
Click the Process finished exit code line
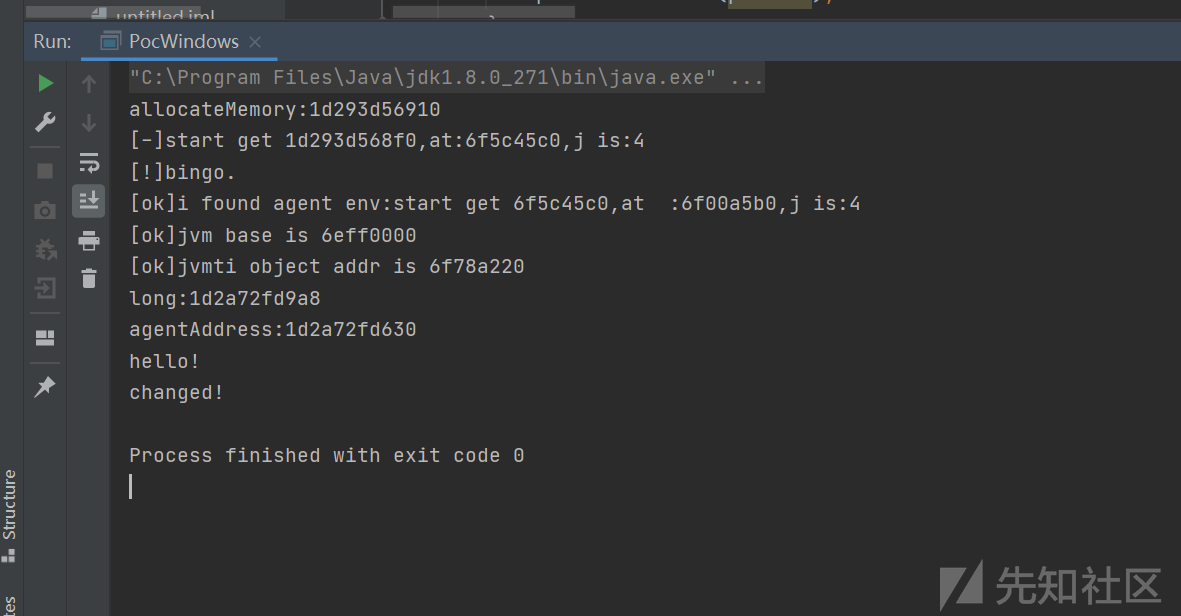coord(326,456)
